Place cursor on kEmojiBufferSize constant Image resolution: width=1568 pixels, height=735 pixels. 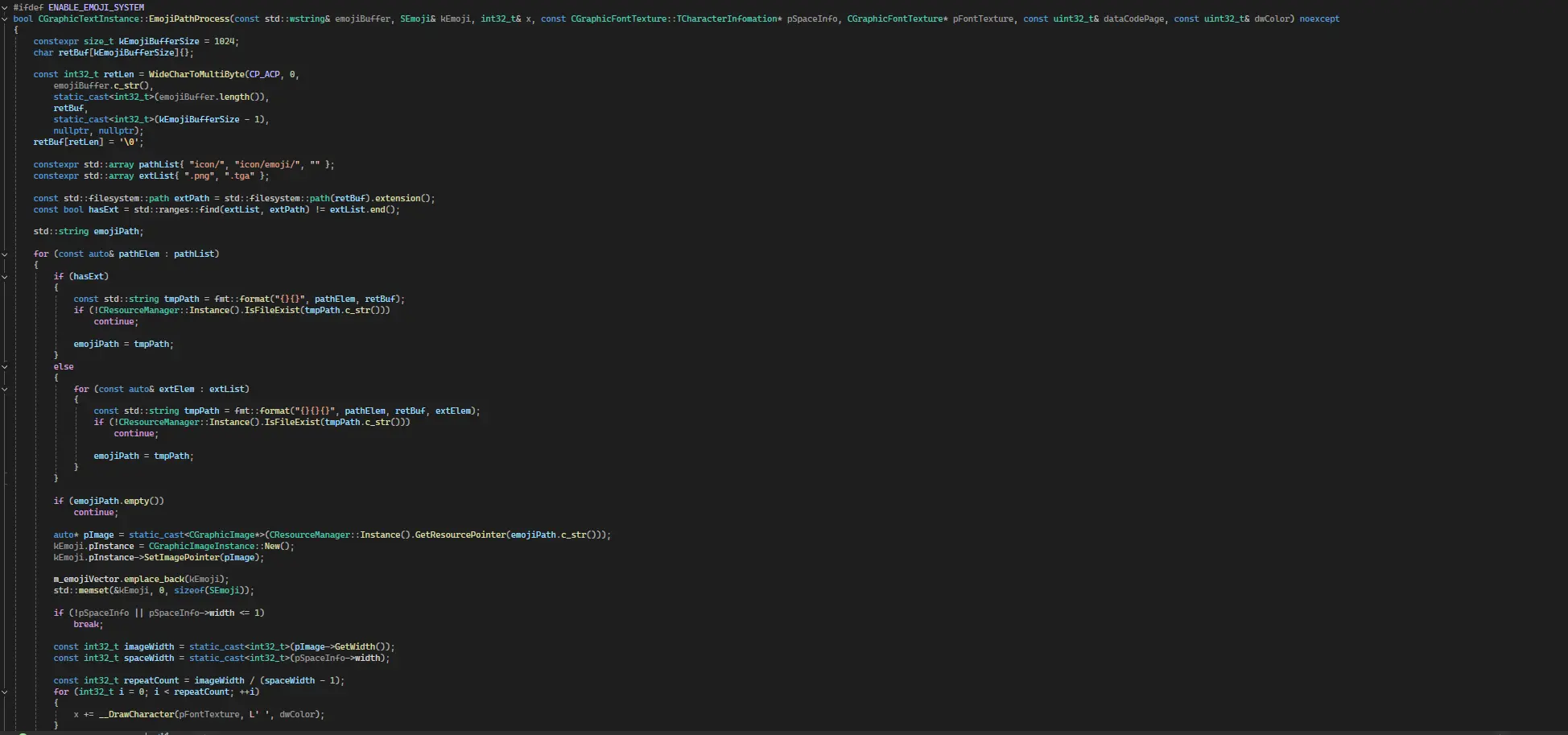pos(159,40)
